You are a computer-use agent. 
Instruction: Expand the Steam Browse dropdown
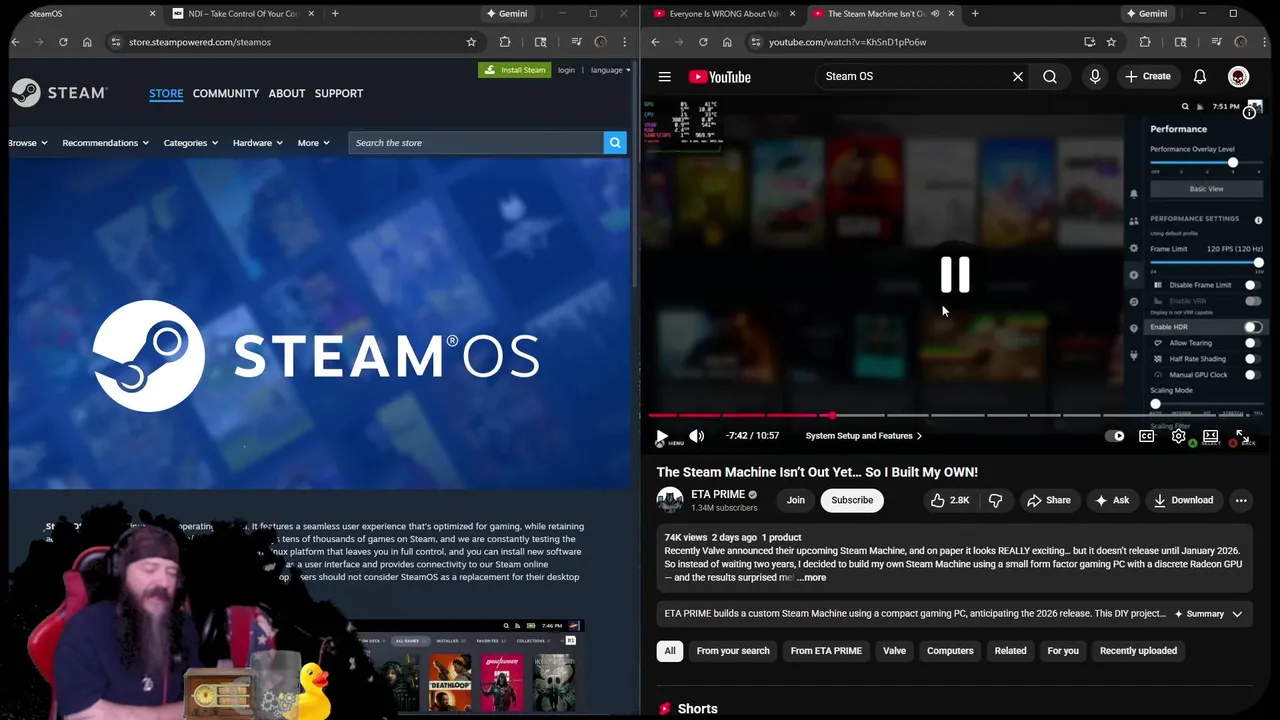pyautogui.click(x=28, y=143)
